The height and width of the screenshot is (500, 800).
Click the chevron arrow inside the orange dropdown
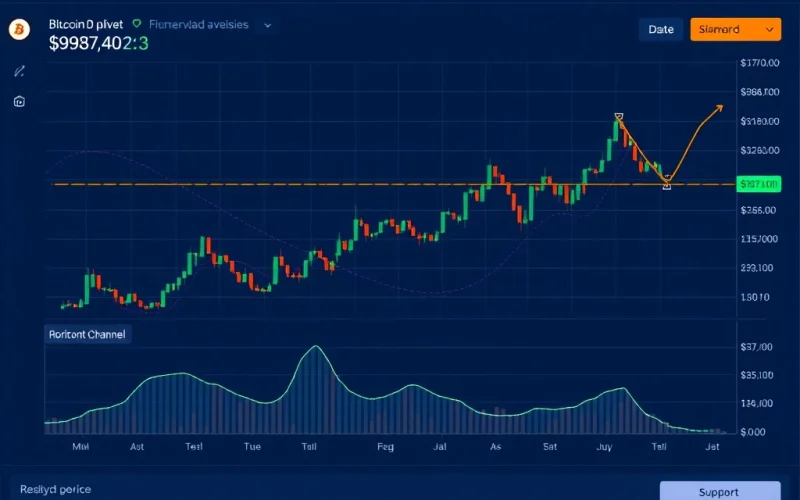point(768,30)
